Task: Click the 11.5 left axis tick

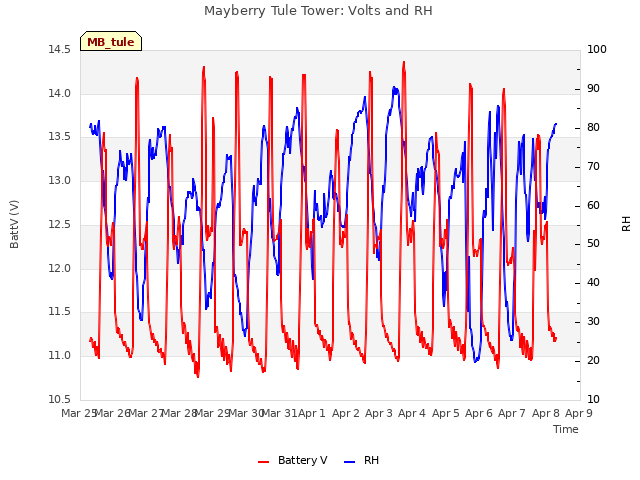Action: click(x=60, y=311)
